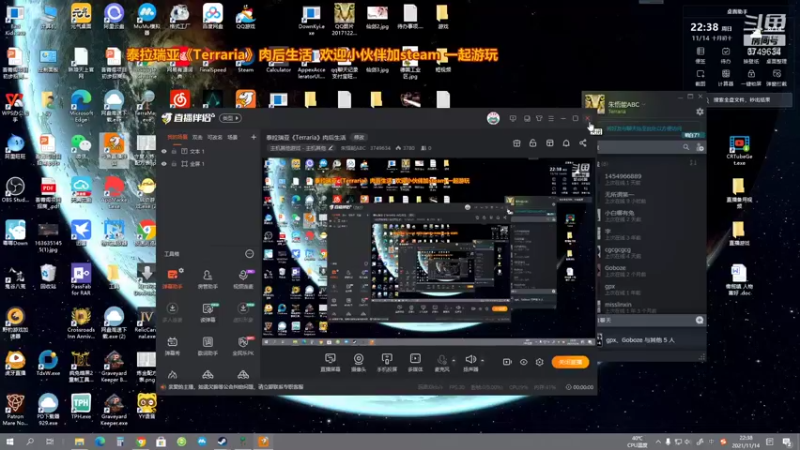Select friend misslinxin in Steam list
Screen dimensions: 800x450
pyautogui.click(x=651, y=307)
